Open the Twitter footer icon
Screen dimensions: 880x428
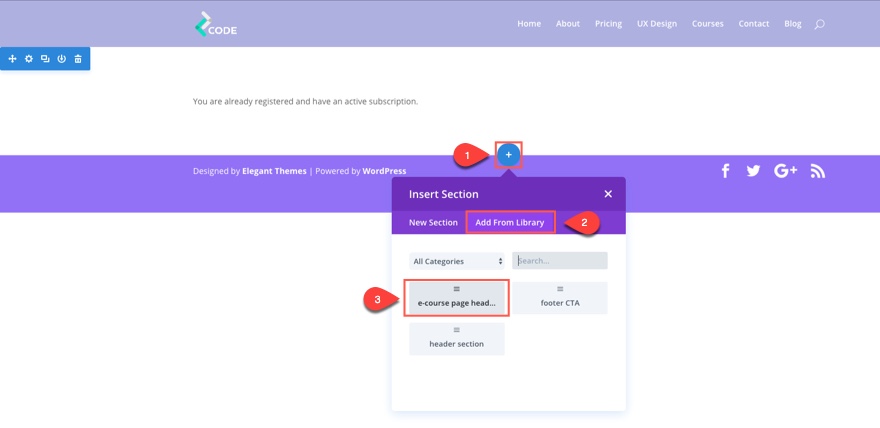pos(753,171)
